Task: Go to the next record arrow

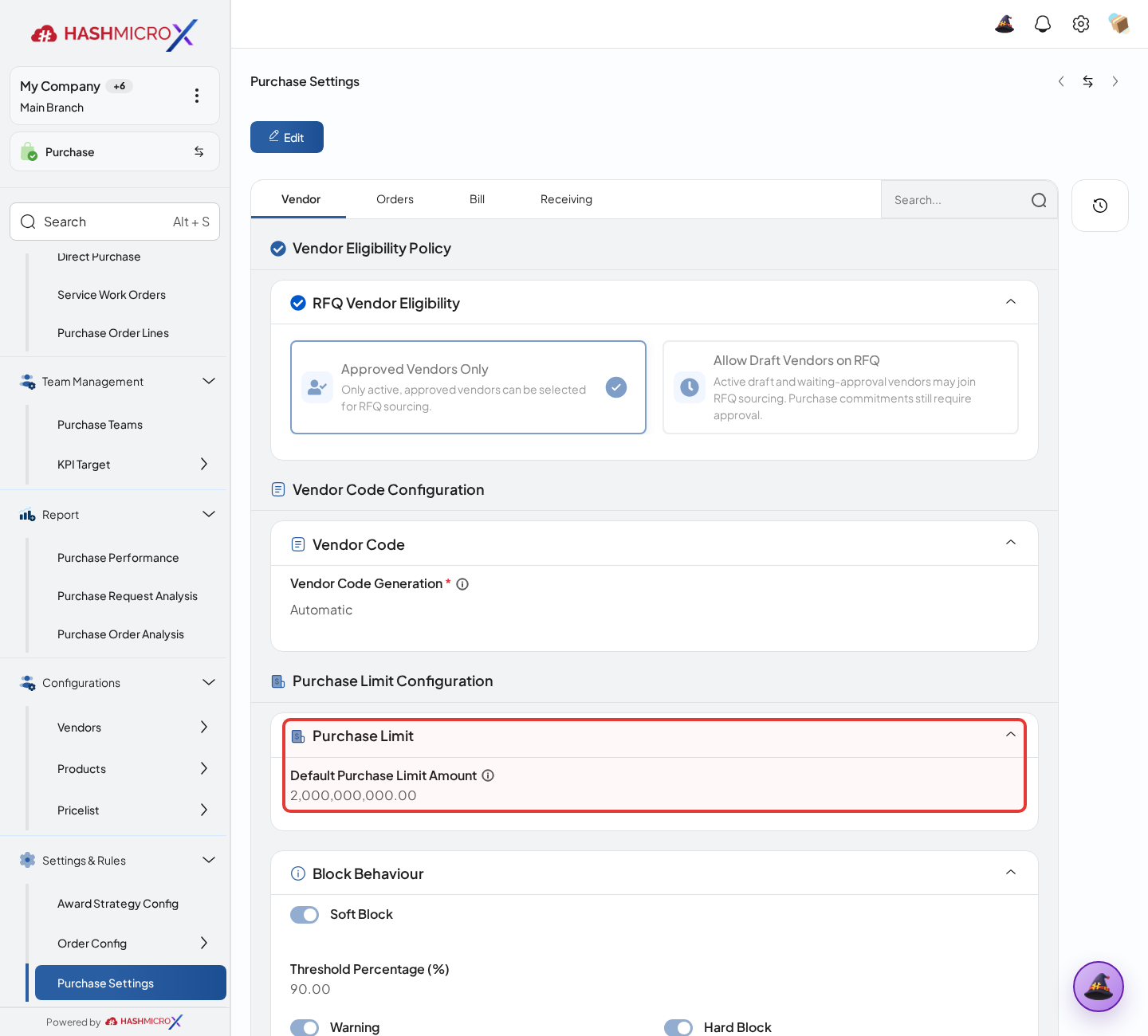Action: point(1115,81)
